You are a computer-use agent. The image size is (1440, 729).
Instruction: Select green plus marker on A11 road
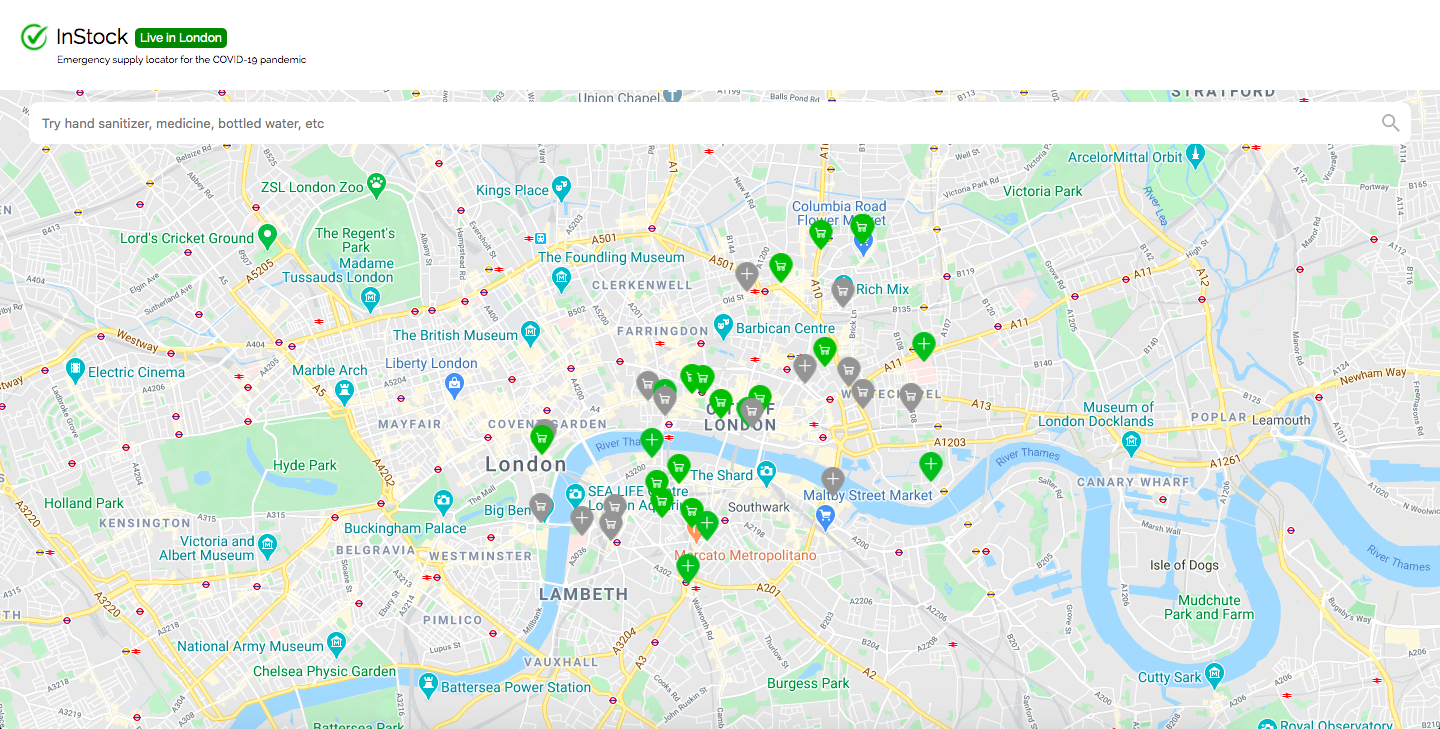pyautogui.click(x=924, y=347)
